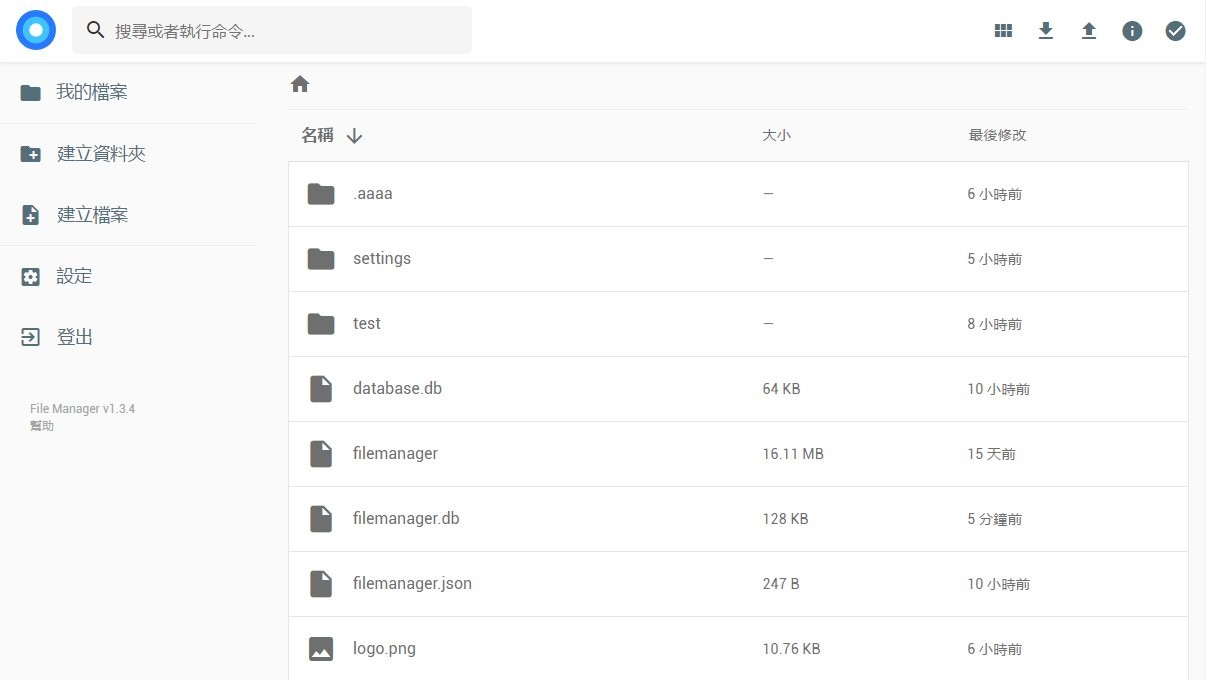Sort by 名稱 column header
The height and width of the screenshot is (680, 1206).
(317, 135)
